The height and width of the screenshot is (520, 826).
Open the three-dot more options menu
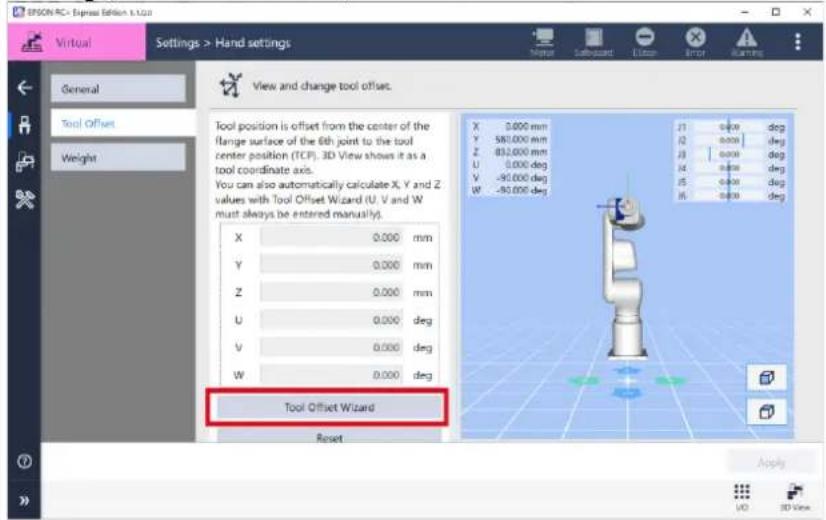point(798,42)
